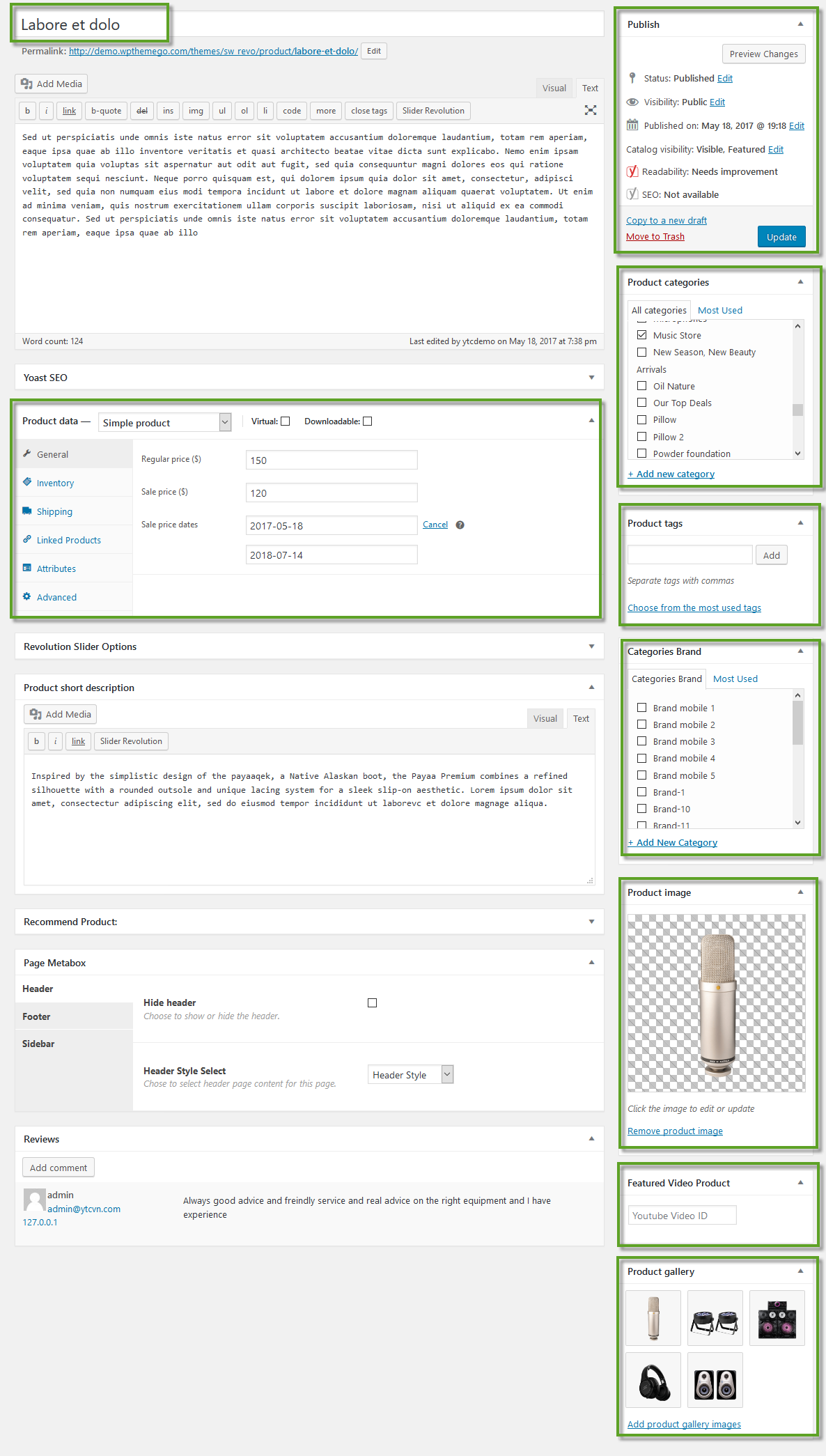The image size is (826, 1456).
Task: Click the Yoast readability indicator icon
Action: pos(632,171)
